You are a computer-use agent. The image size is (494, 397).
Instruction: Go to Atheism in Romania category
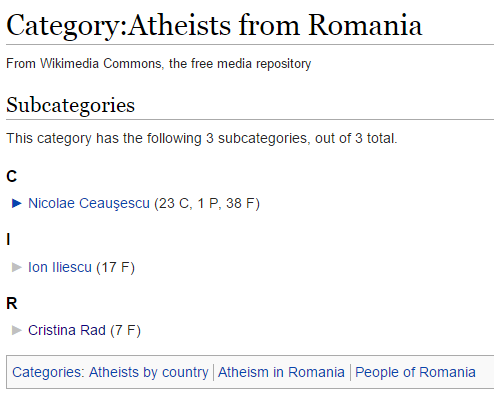[281, 372]
